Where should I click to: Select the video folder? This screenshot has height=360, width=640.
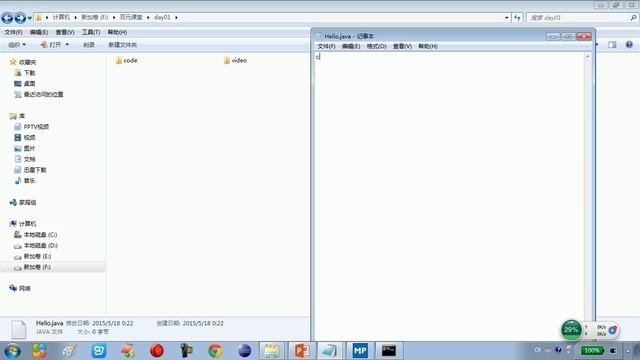click(x=236, y=60)
